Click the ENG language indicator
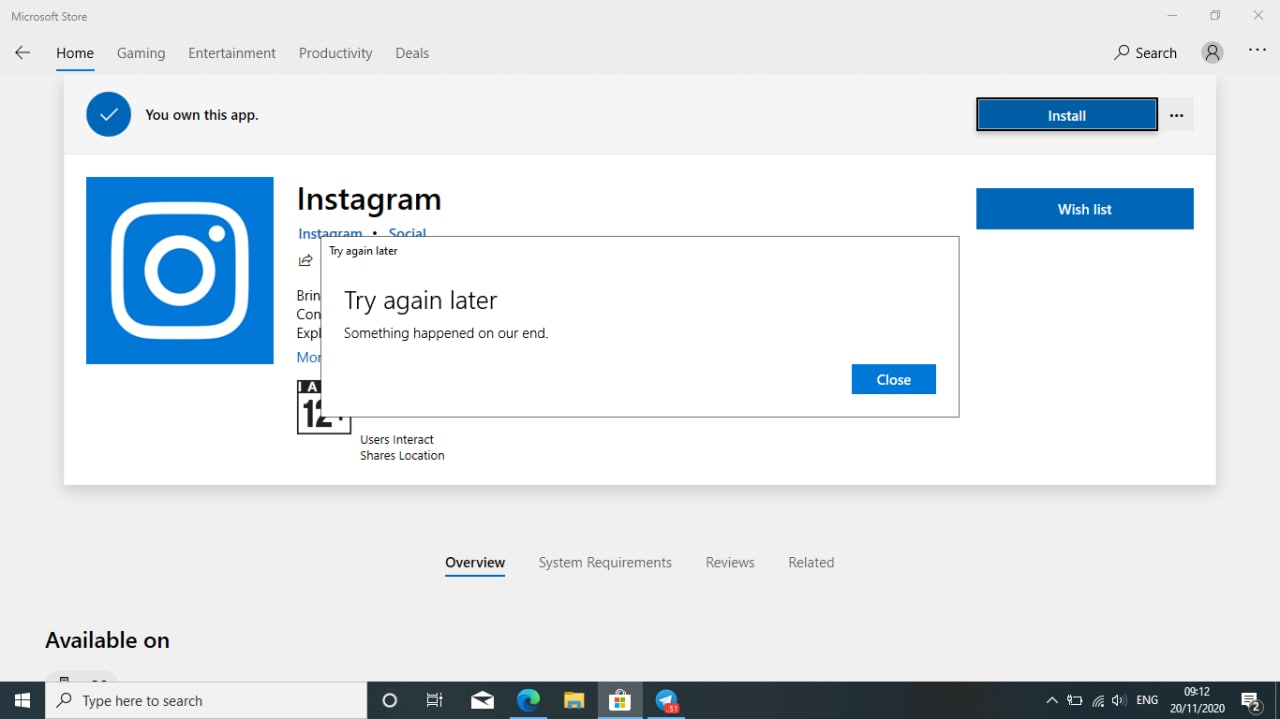Viewport: 1280px width, 719px height. point(1147,700)
